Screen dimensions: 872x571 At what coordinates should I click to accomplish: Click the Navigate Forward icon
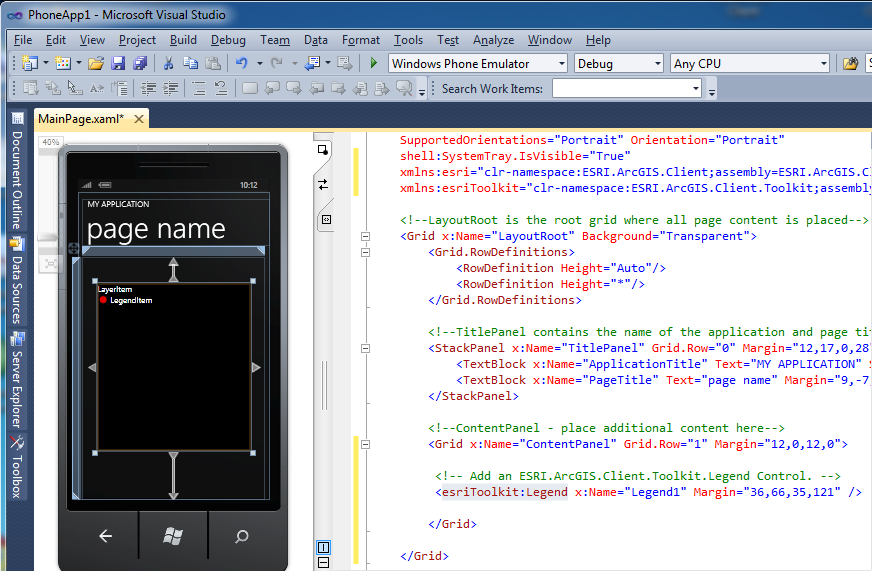click(345, 63)
